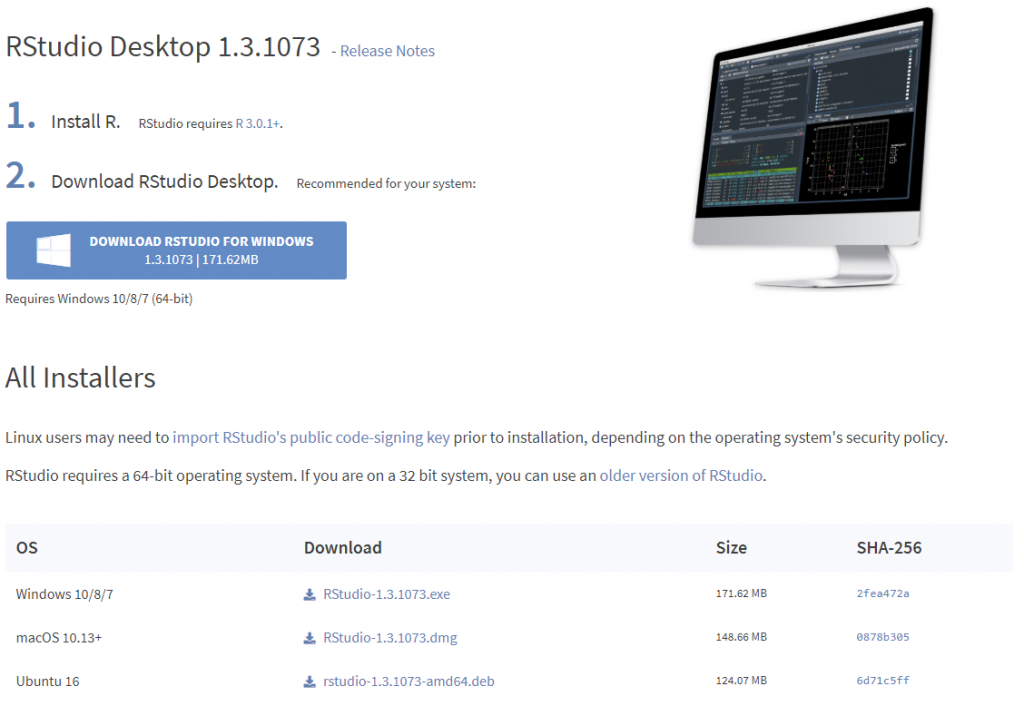Click the OS column header
Image resolution: width=1024 pixels, height=706 pixels.
[x=27, y=548]
